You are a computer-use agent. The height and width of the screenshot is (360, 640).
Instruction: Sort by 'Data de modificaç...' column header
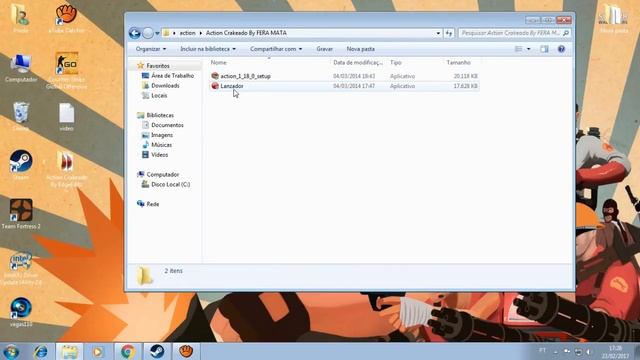358,62
